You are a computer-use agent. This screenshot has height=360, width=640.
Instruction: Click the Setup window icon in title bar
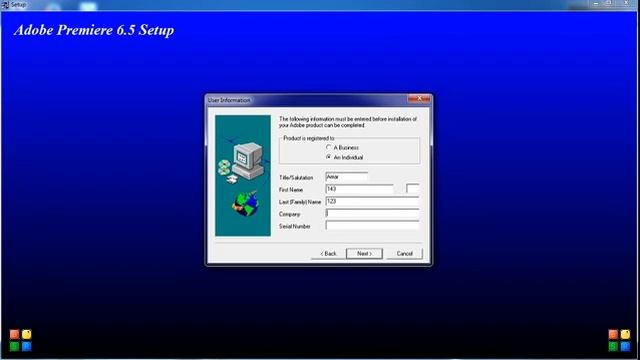point(5,4)
